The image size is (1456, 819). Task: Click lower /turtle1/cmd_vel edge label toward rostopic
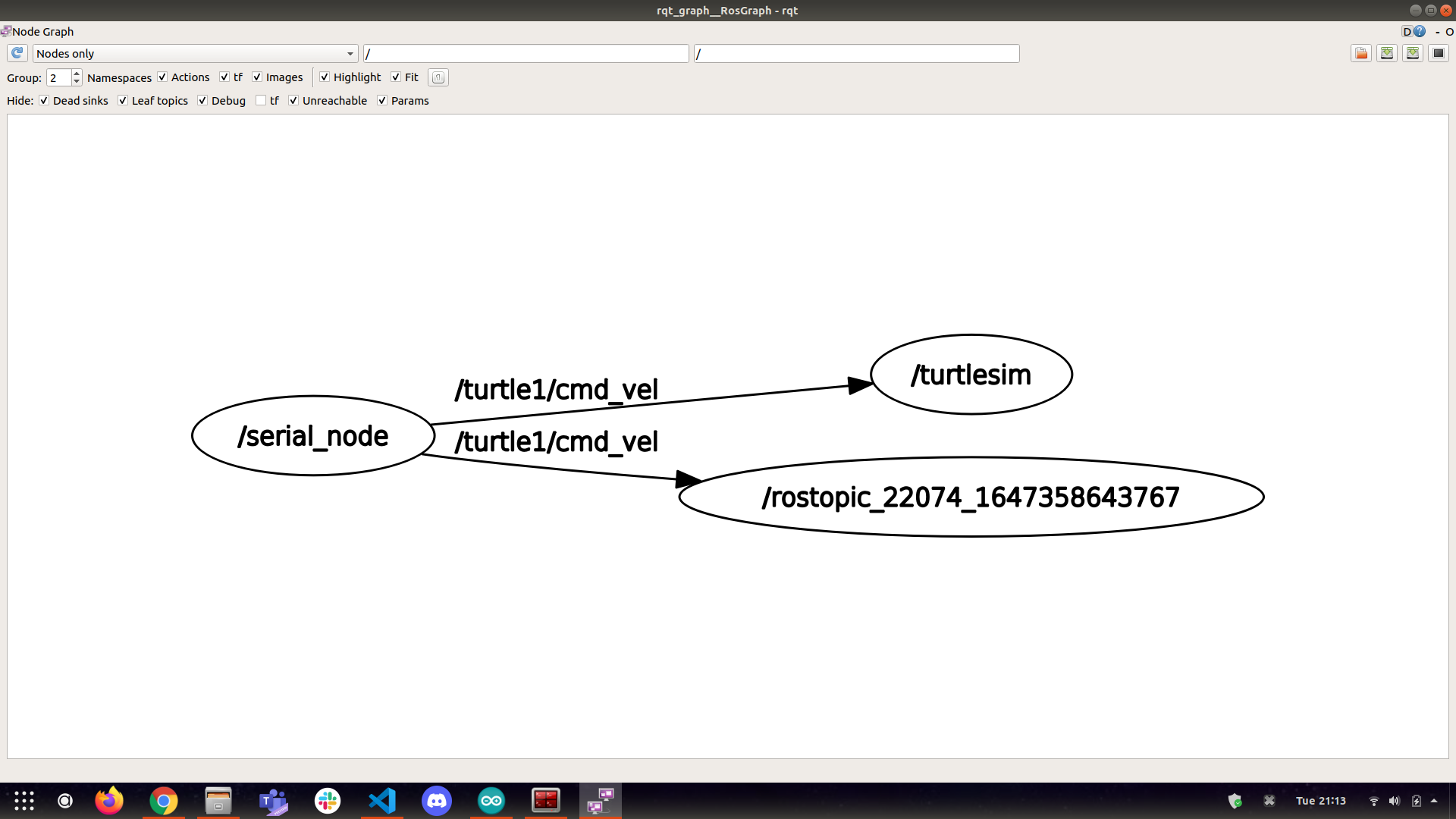click(556, 442)
